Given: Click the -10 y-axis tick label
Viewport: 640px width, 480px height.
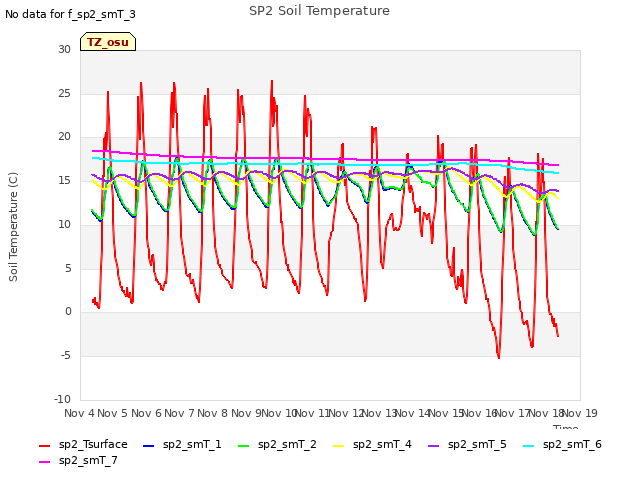Looking at the screenshot, I should [62, 399].
